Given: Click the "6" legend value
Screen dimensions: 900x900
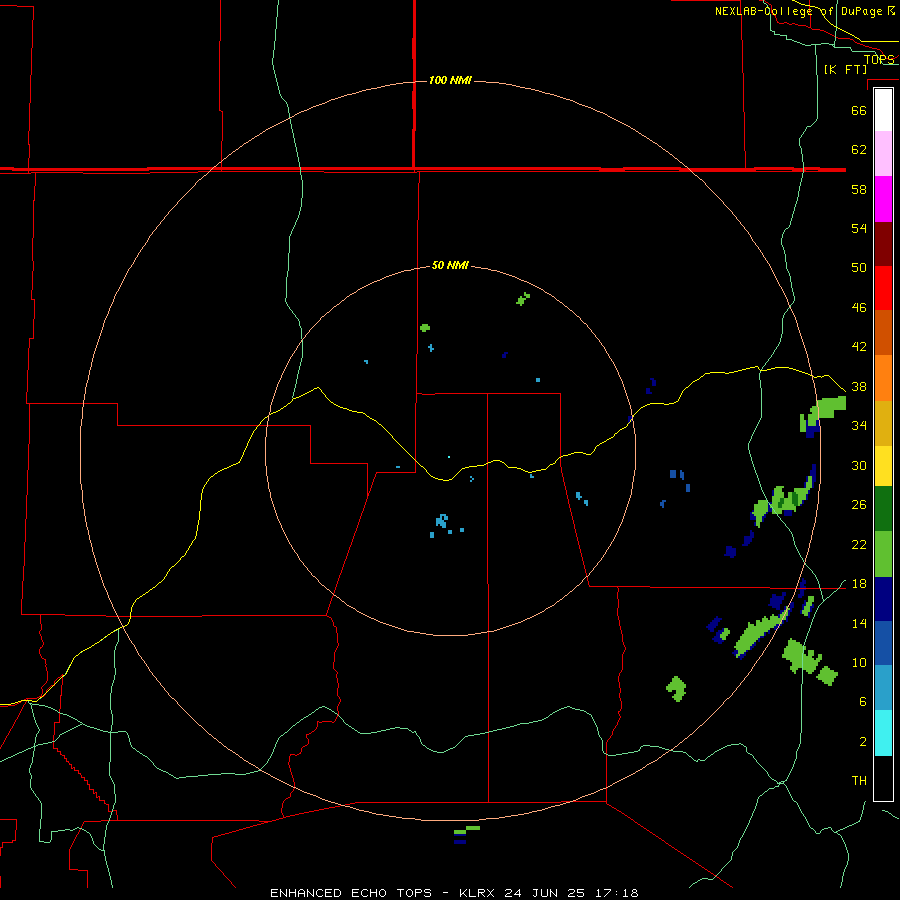Looking at the screenshot, I should 863,701.
